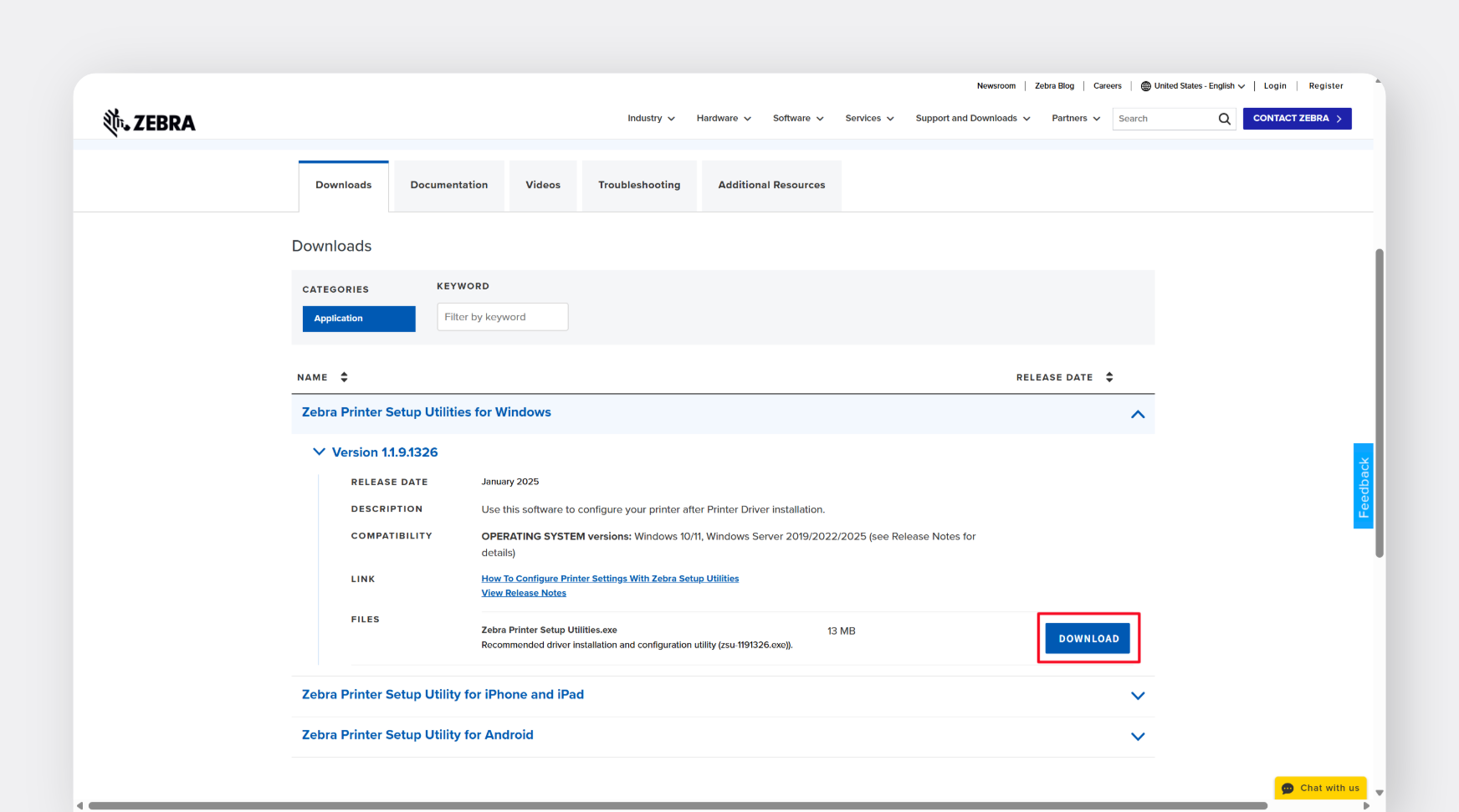1459x812 pixels.
Task: Switch to the Troubleshooting tab
Action: pos(639,185)
